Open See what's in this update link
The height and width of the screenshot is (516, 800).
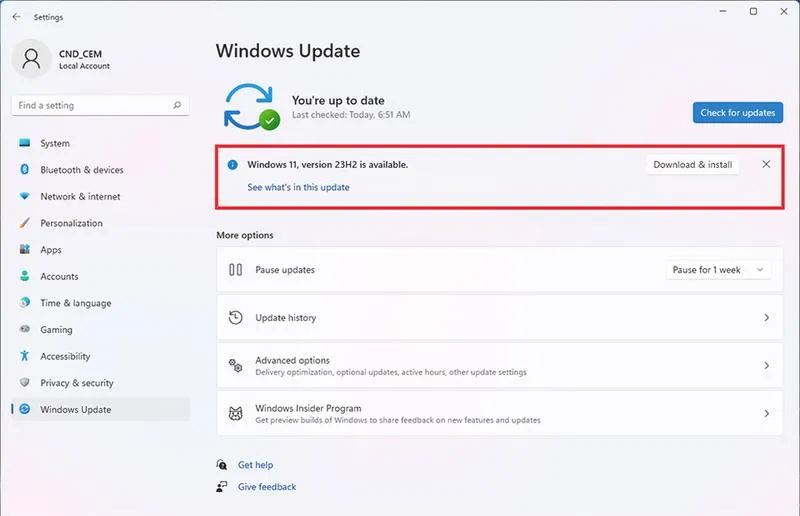tap(298, 187)
